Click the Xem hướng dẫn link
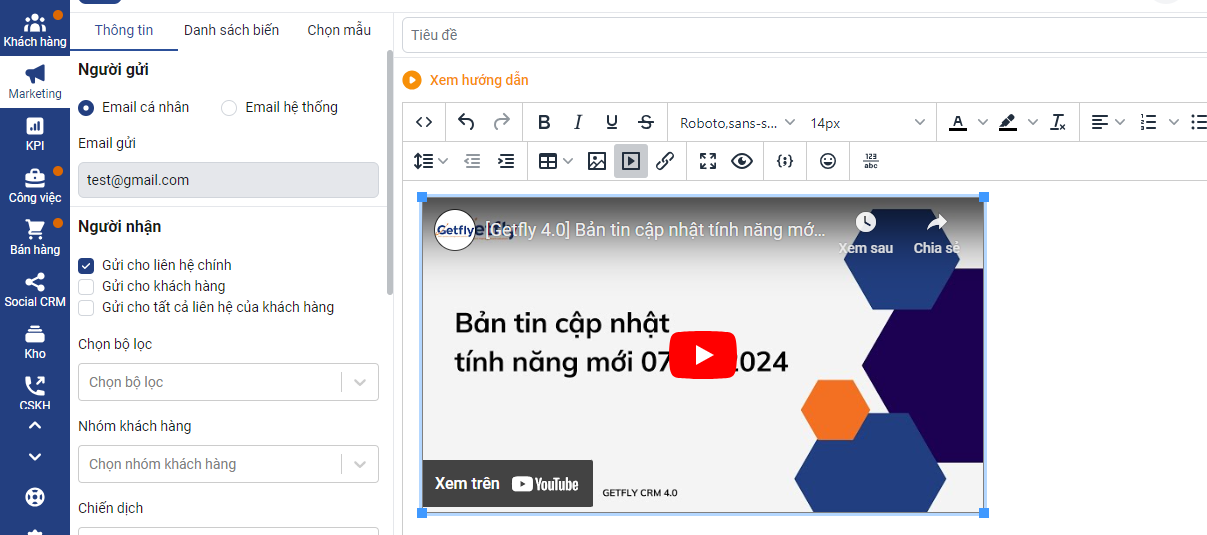Image resolution: width=1207 pixels, height=535 pixels. click(479, 80)
